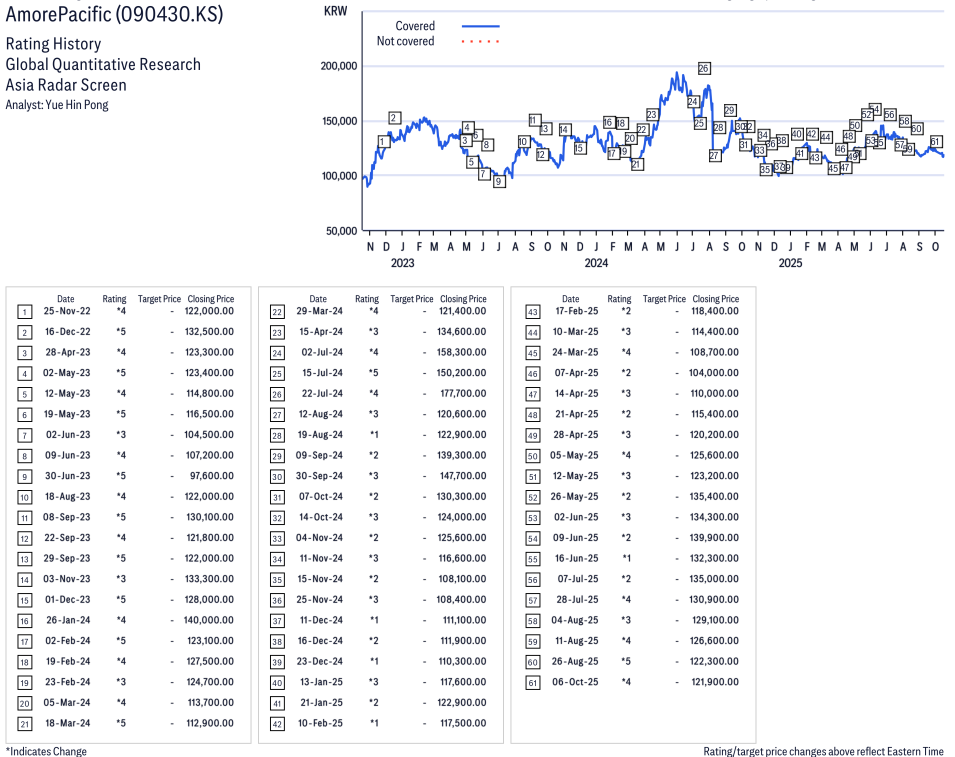Click numbered box 42 in the middle table column

277,723
